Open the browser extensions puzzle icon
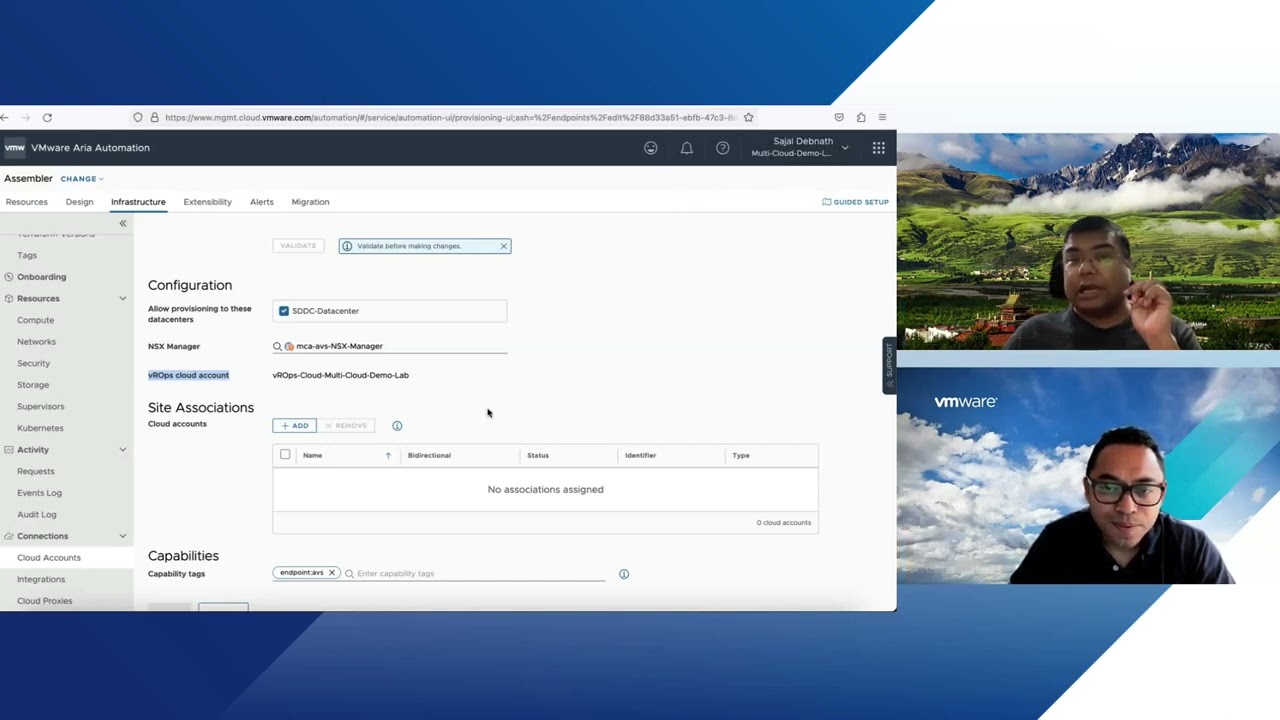 [861, 117]
